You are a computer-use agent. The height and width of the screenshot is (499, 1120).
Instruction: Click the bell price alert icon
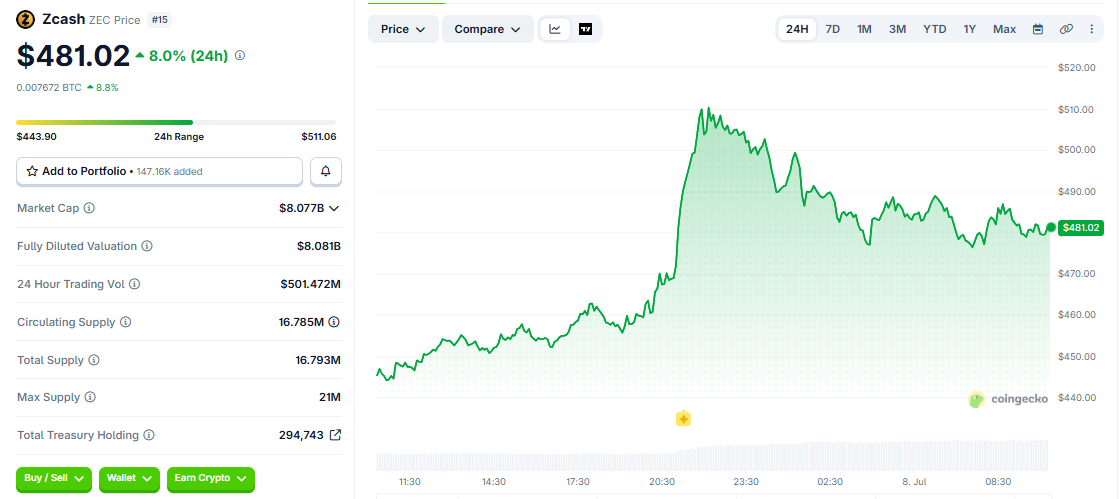coord(326,171)
